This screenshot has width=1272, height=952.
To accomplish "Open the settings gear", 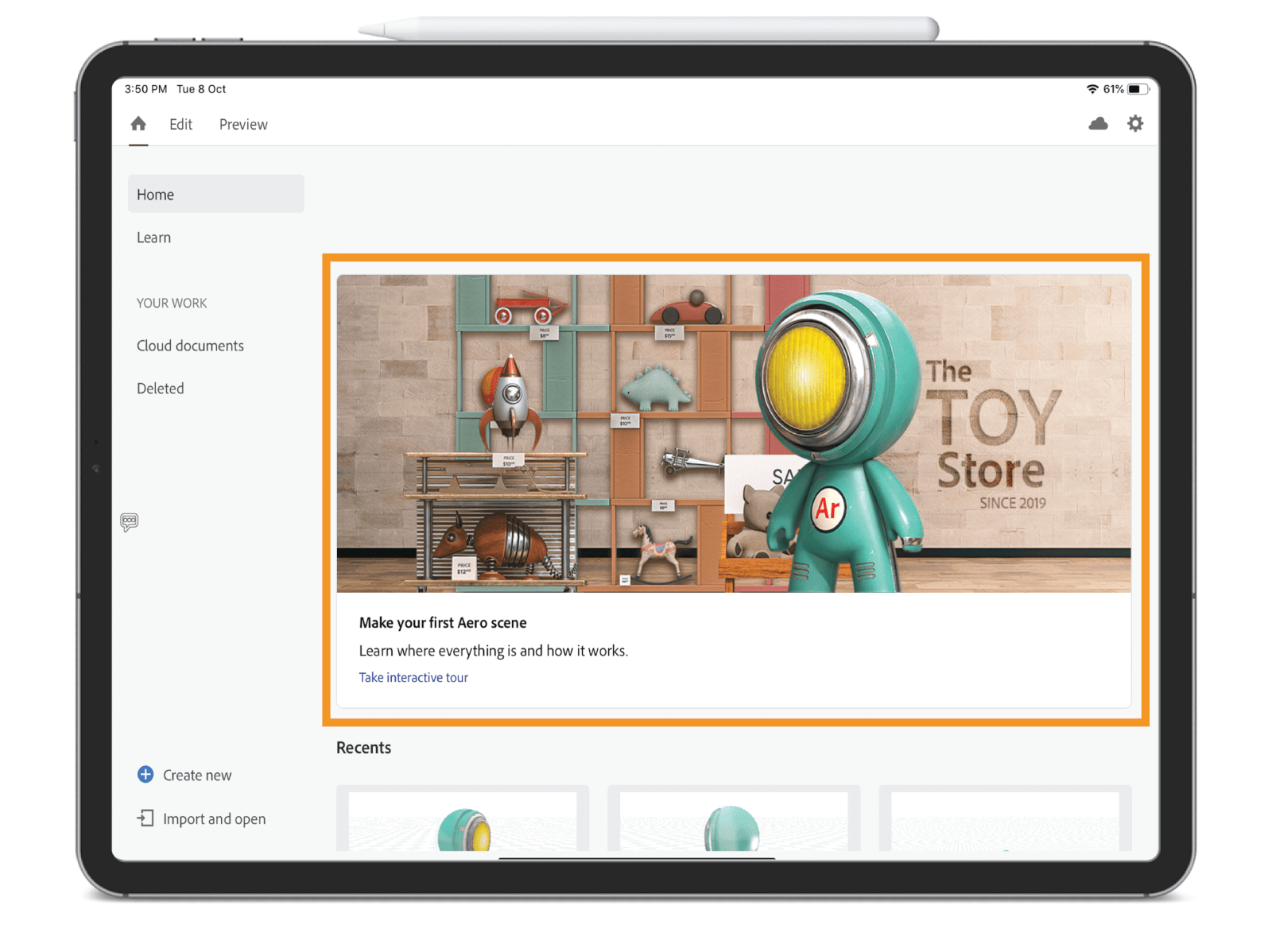I will click(1135, 124).
